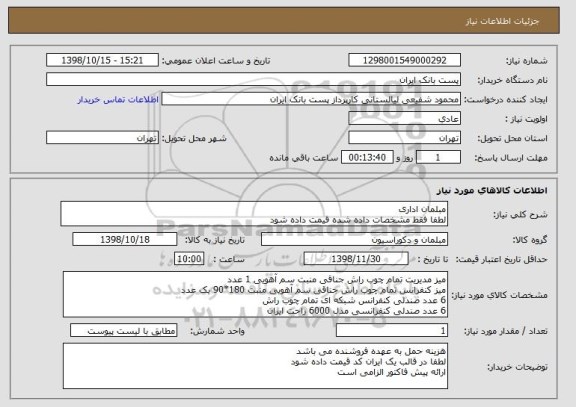Click the unit of measure field مطابق با لیست پیوست
This screenshot has height=407, width=576.
[124, 331]
